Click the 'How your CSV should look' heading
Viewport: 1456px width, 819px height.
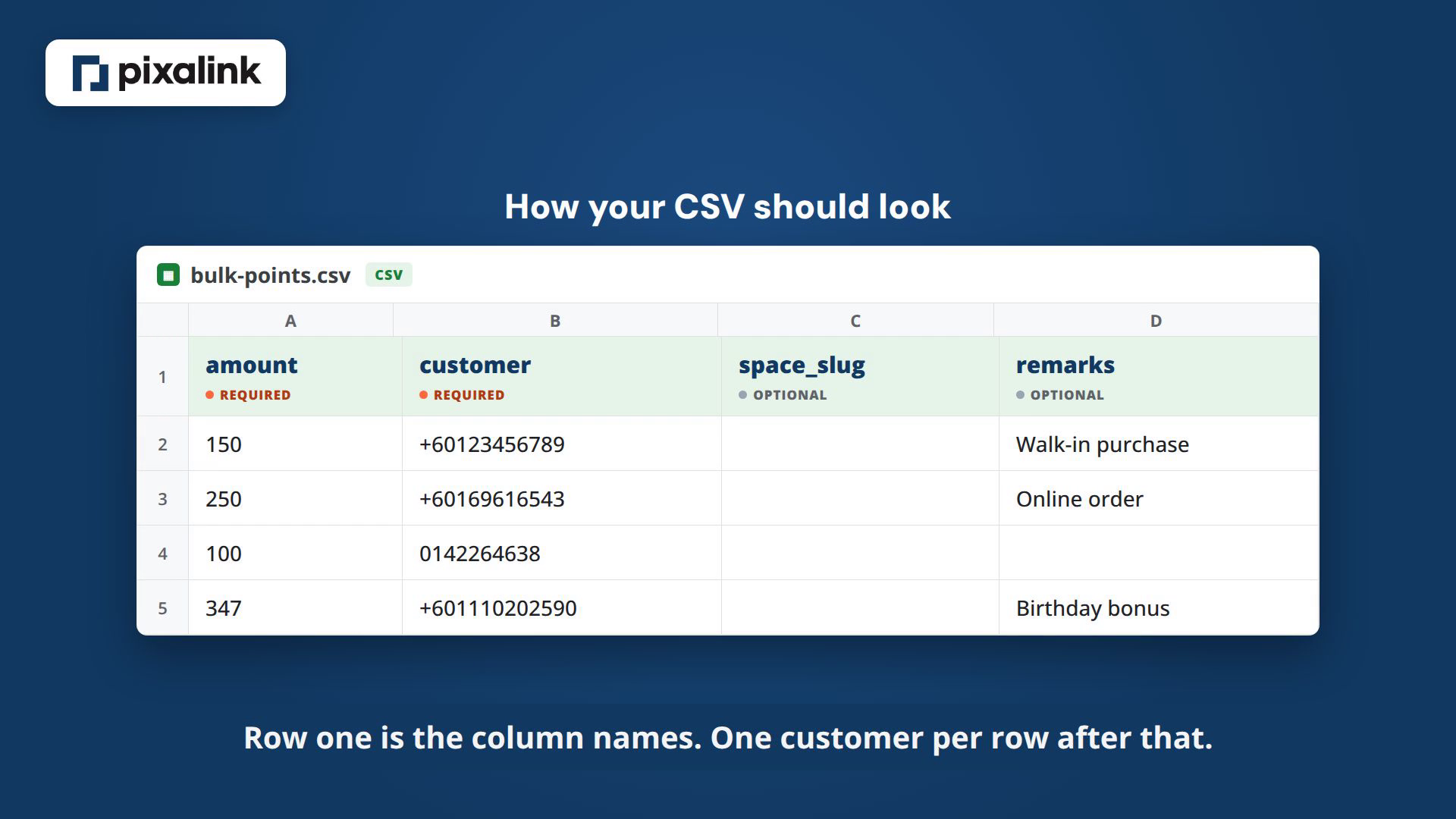(x=728, y=207)
